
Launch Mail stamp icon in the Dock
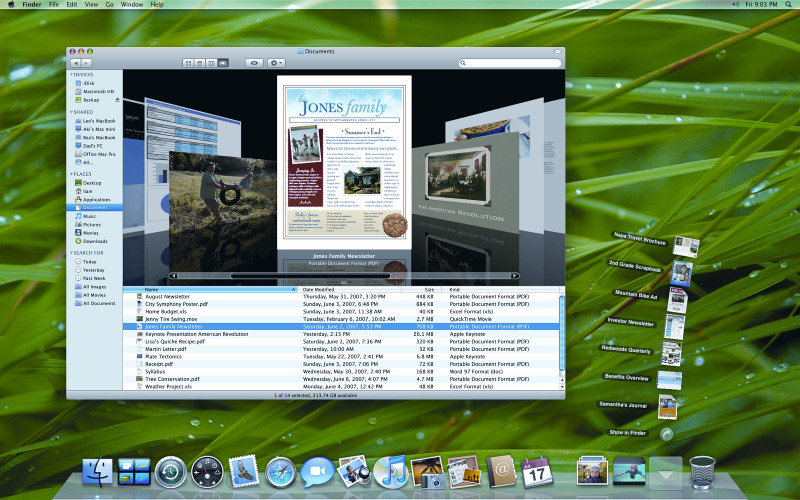(244, 471)
